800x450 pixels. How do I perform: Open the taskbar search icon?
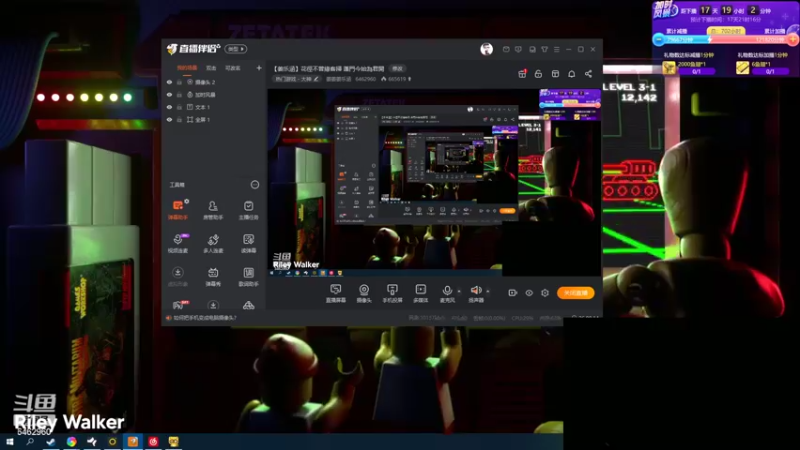30,442
